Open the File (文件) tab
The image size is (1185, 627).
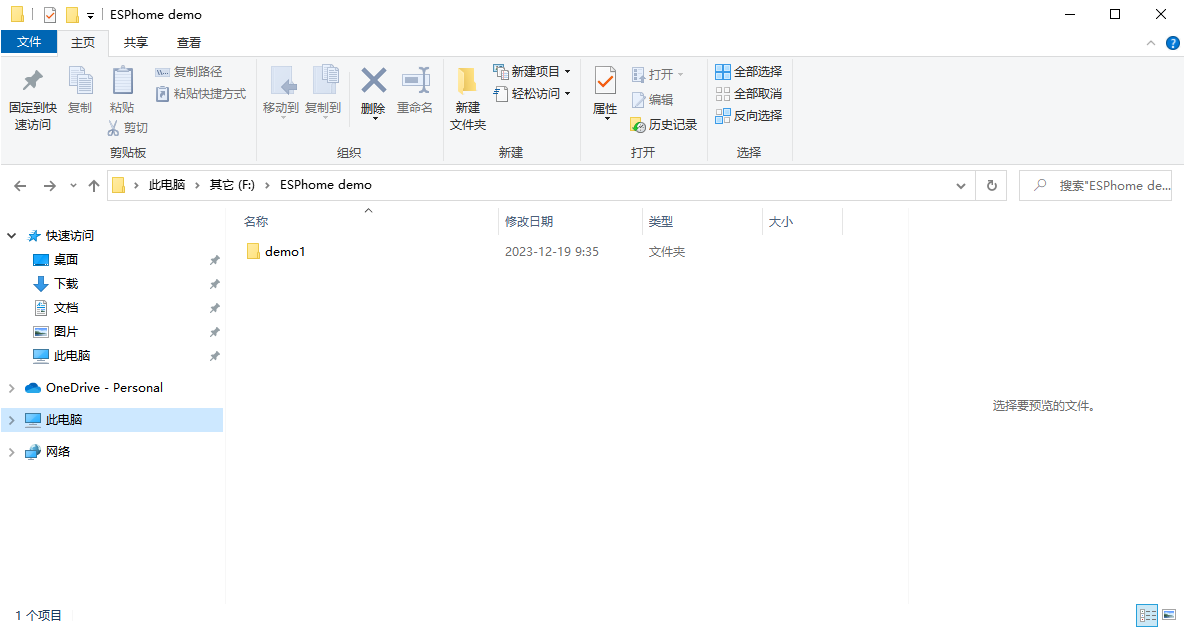coord(29,42)
